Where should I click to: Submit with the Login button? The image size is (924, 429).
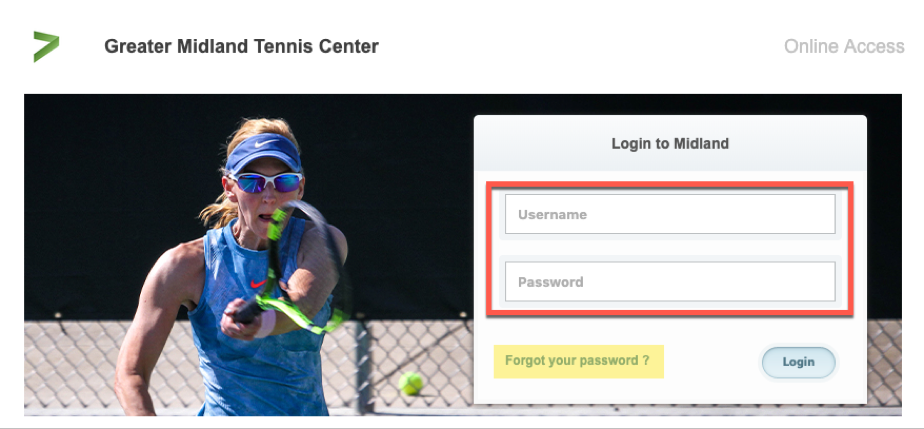coord(798,362)
